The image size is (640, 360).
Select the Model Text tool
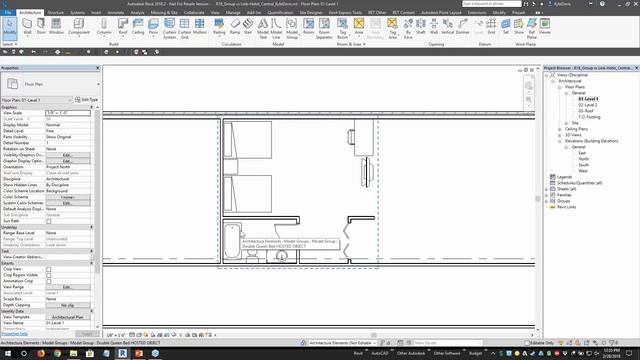point(263,29)
